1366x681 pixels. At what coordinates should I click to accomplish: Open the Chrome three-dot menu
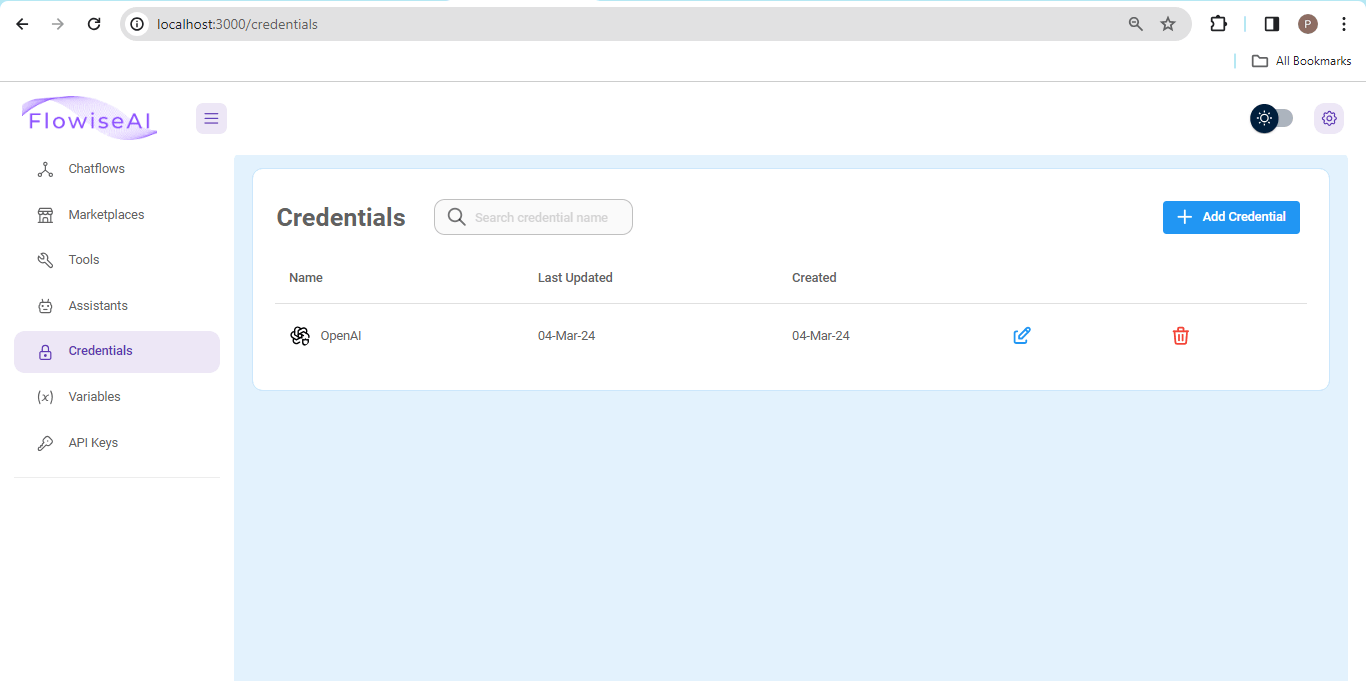[x=1343, y=24]
